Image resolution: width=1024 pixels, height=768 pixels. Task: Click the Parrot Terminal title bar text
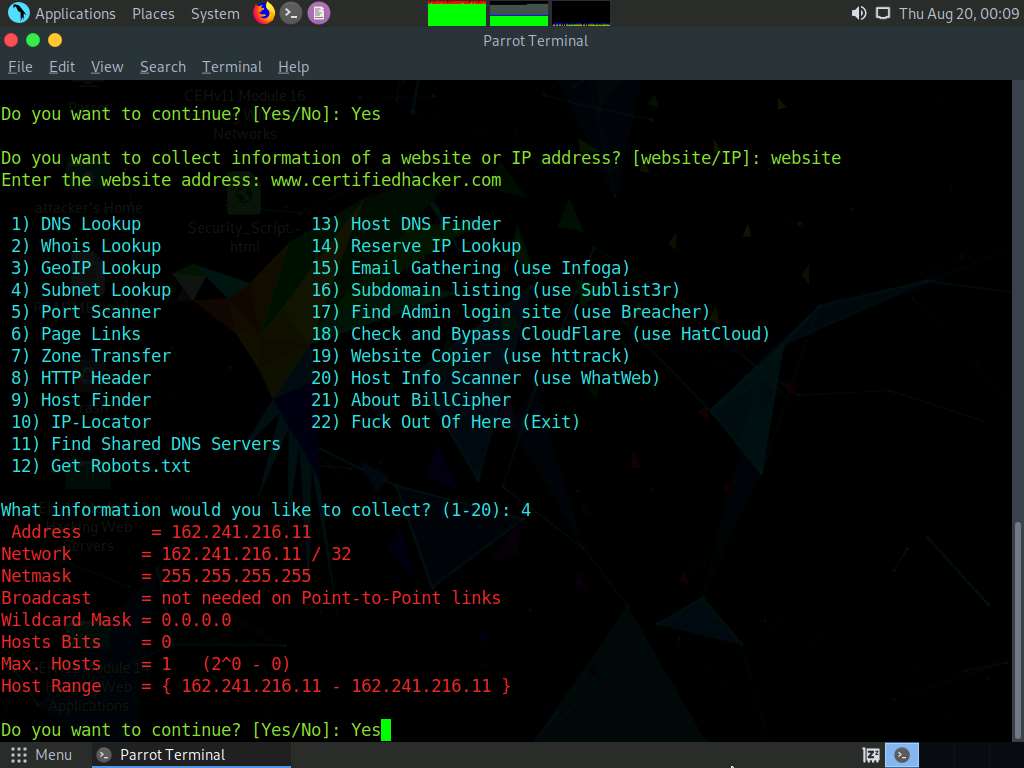536,40
